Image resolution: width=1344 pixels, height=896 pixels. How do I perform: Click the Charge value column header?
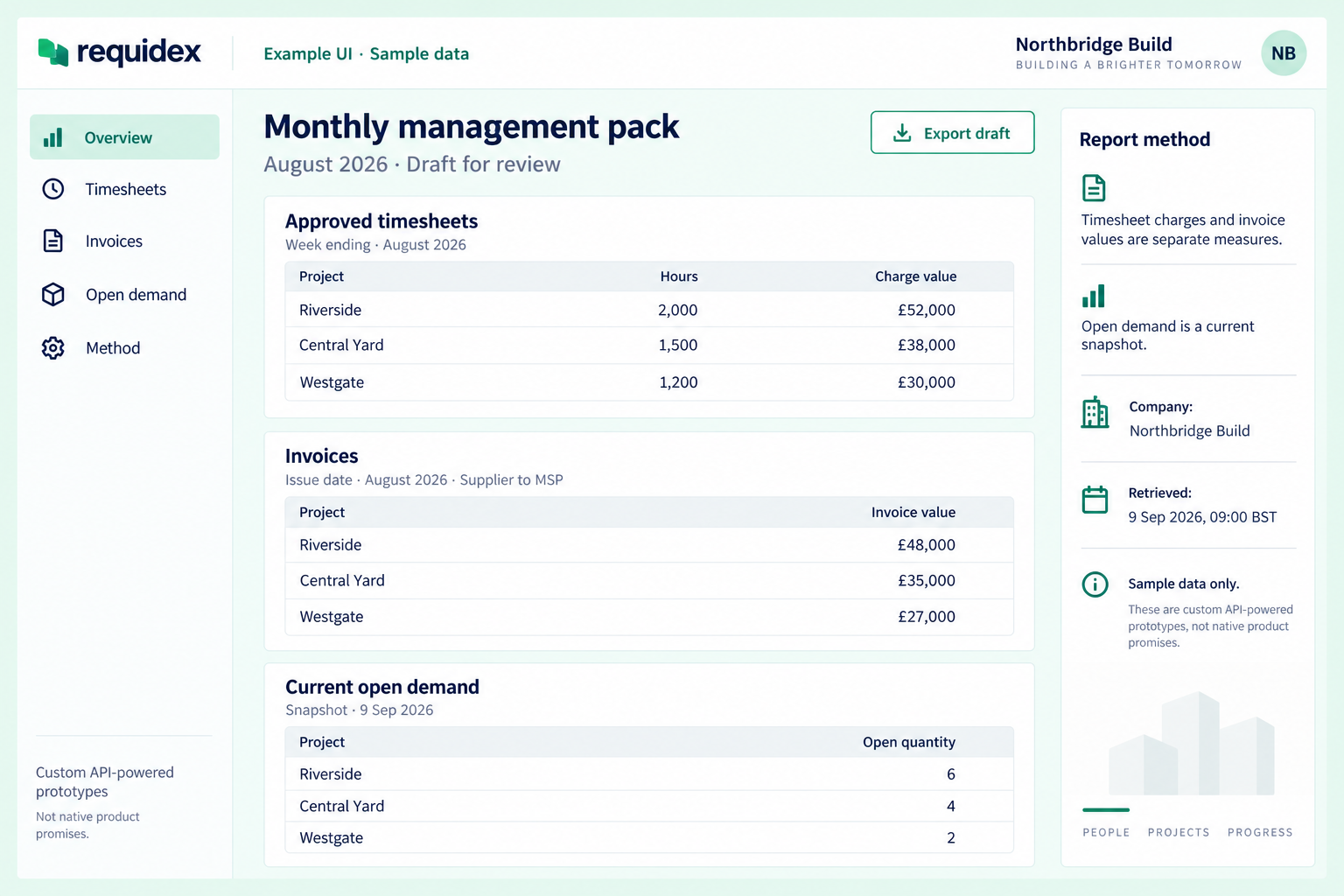[915, 276]
